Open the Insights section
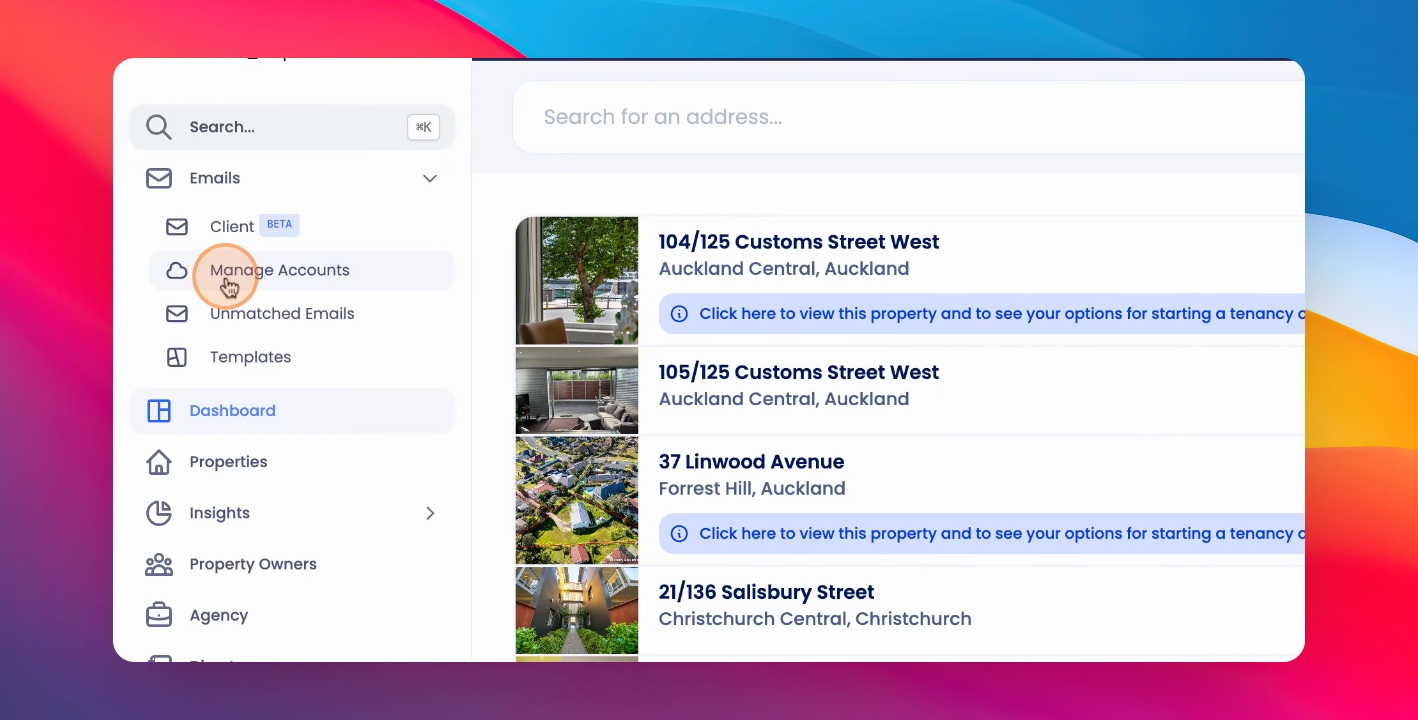The height and width of the screenshot is (720, 1418). [292, 513]
